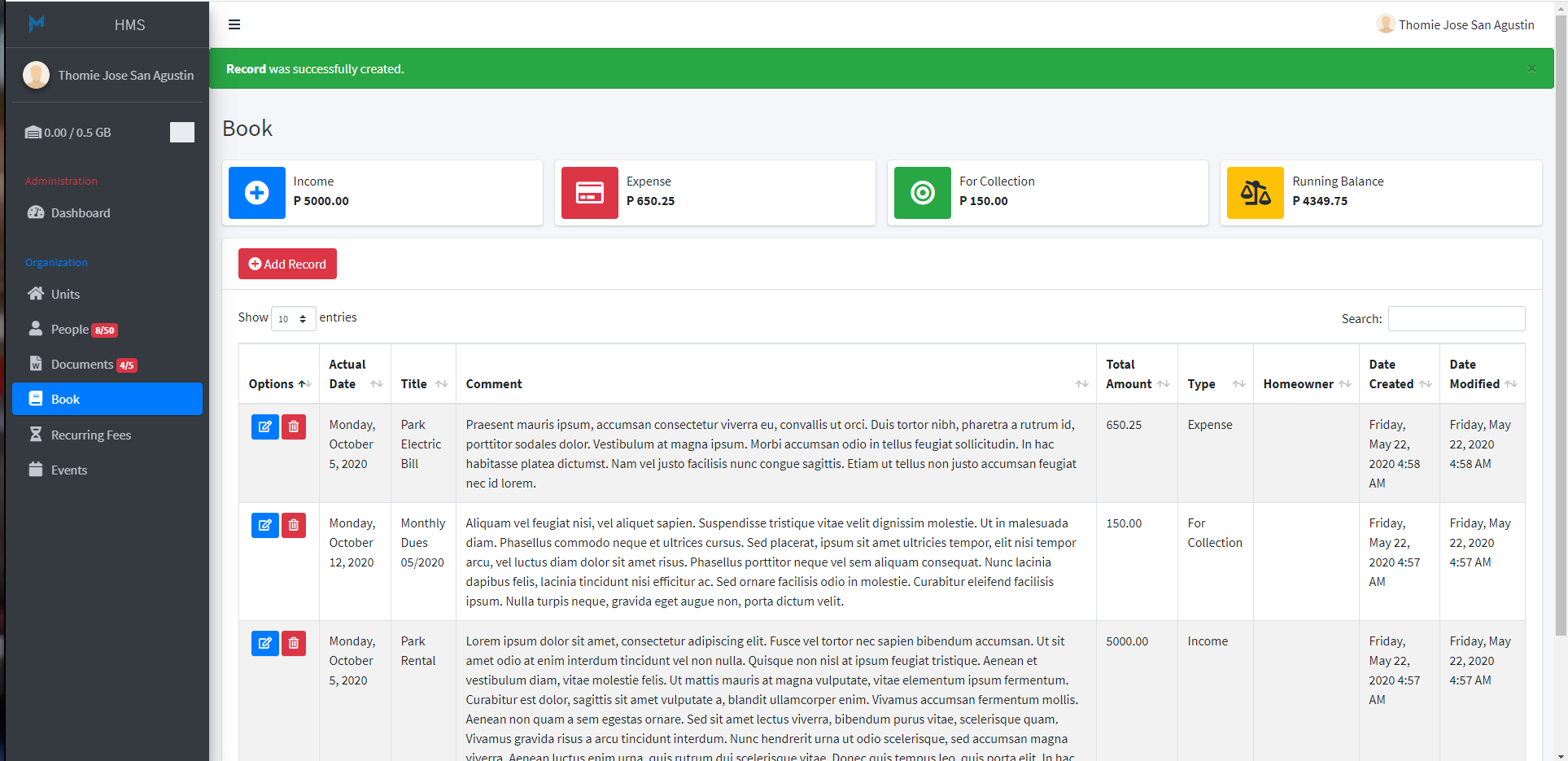Dismiss the green success notification
Image resolution: width=1568 pixels, height=761 pixels.
click(1531, 68)
